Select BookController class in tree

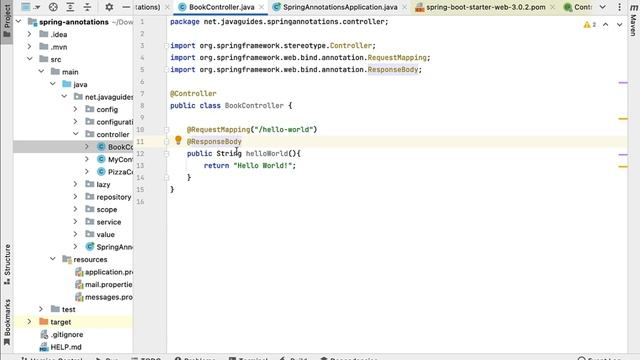[x=115, y=147]
